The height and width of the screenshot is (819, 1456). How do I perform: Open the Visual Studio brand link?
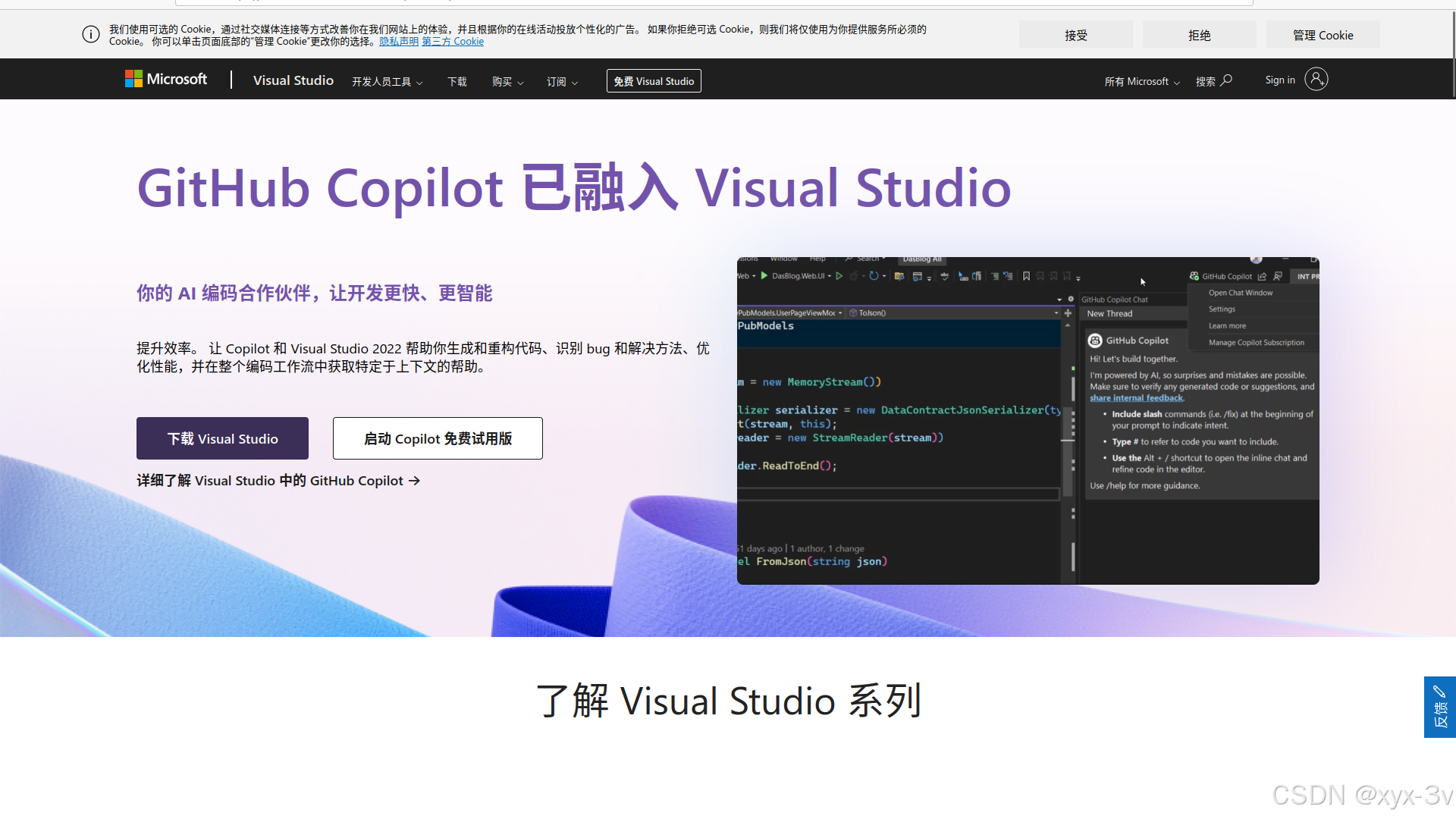pyautogui.click(x=293, y=80)
